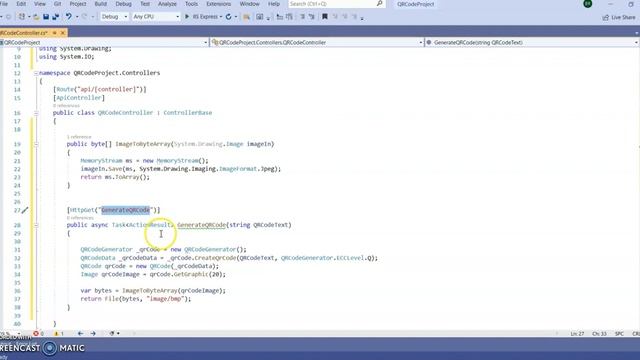The height and width of the screenshot is (360, 640).
Task: Open the Git menu
Action: [x=58, y=4]
